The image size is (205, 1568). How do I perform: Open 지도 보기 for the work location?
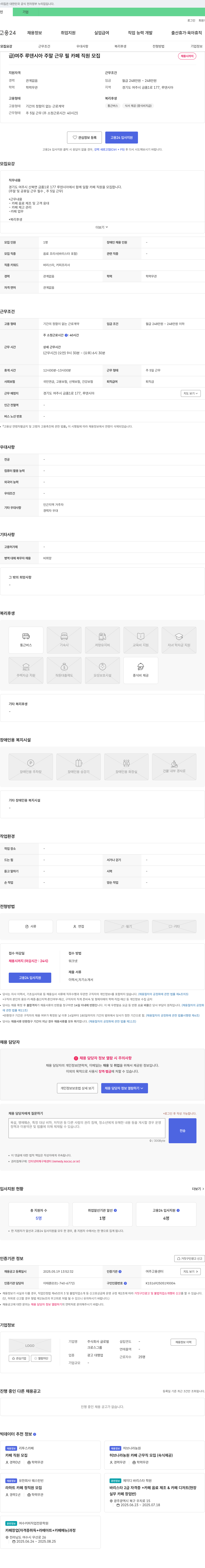point(190,393)
